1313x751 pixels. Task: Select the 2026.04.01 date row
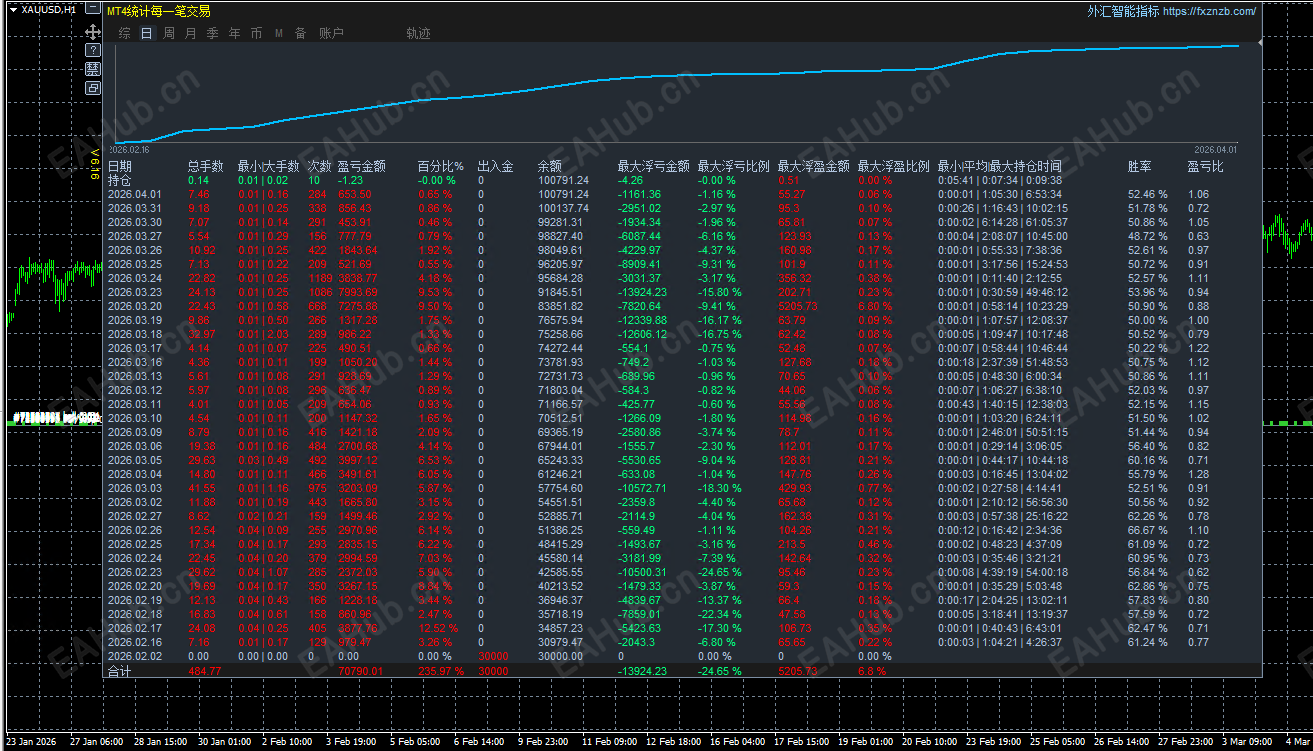(x=133, y=194)
